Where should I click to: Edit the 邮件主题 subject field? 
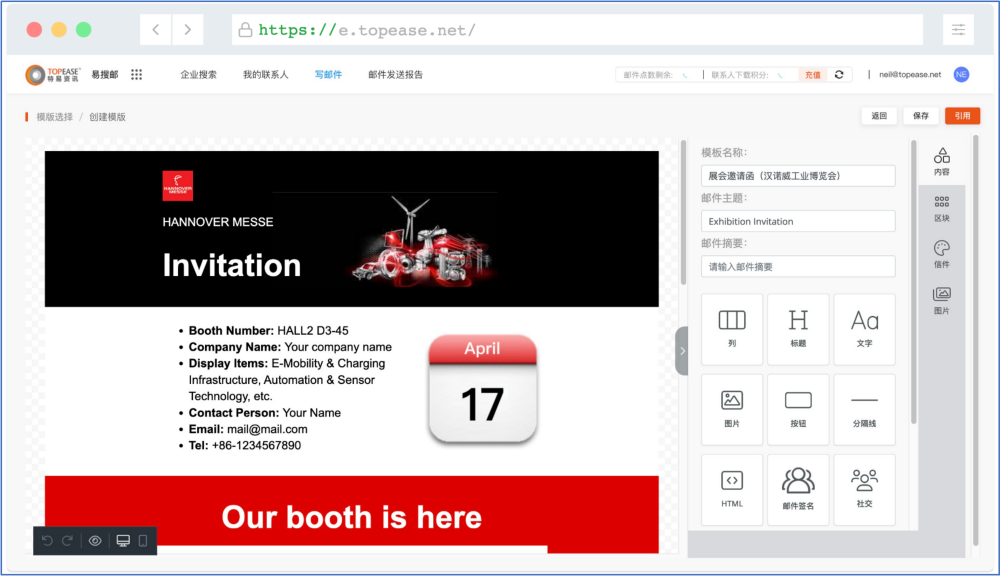(798, 221)
